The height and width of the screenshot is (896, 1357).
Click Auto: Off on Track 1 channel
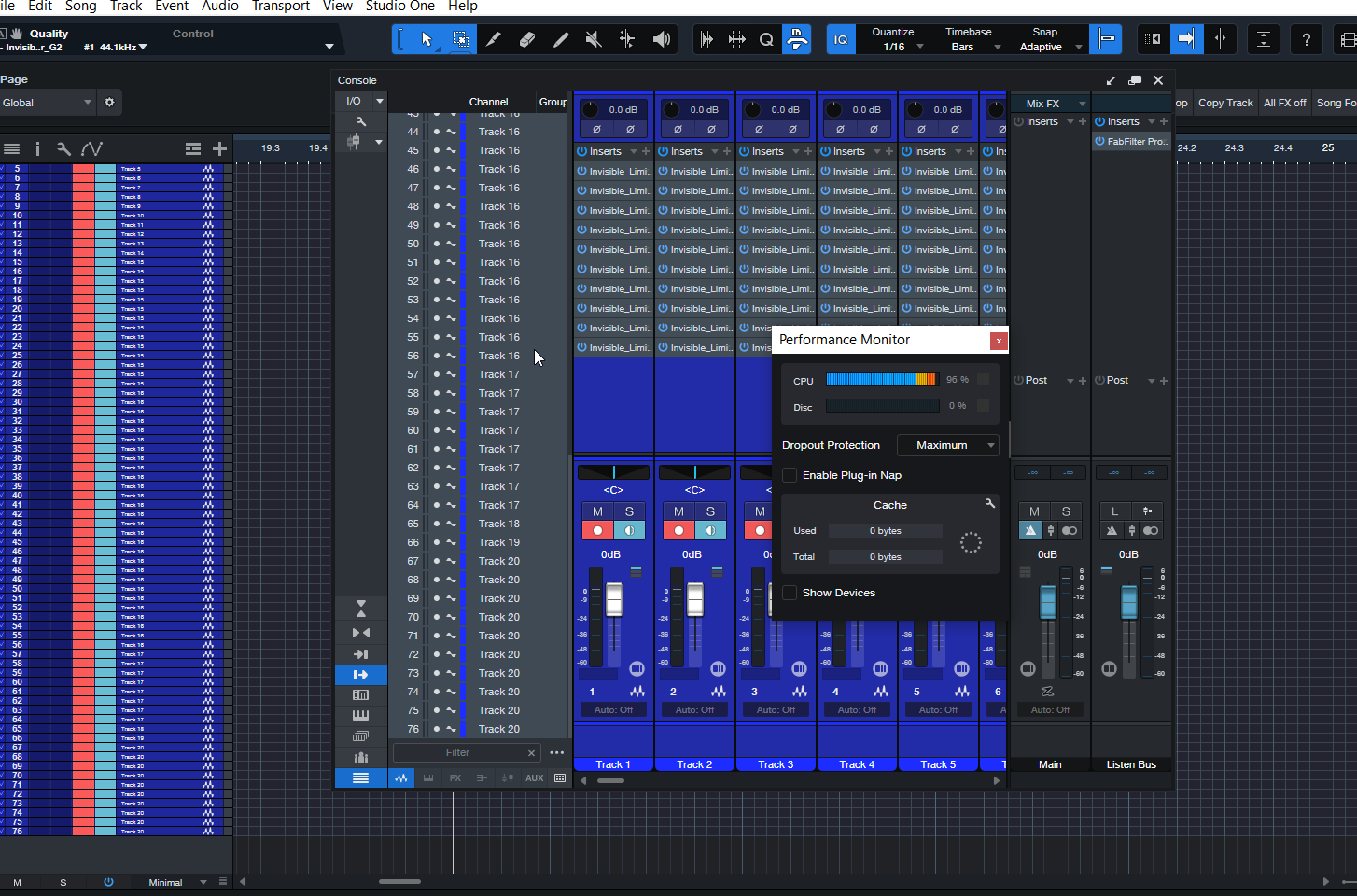[613, 709]
